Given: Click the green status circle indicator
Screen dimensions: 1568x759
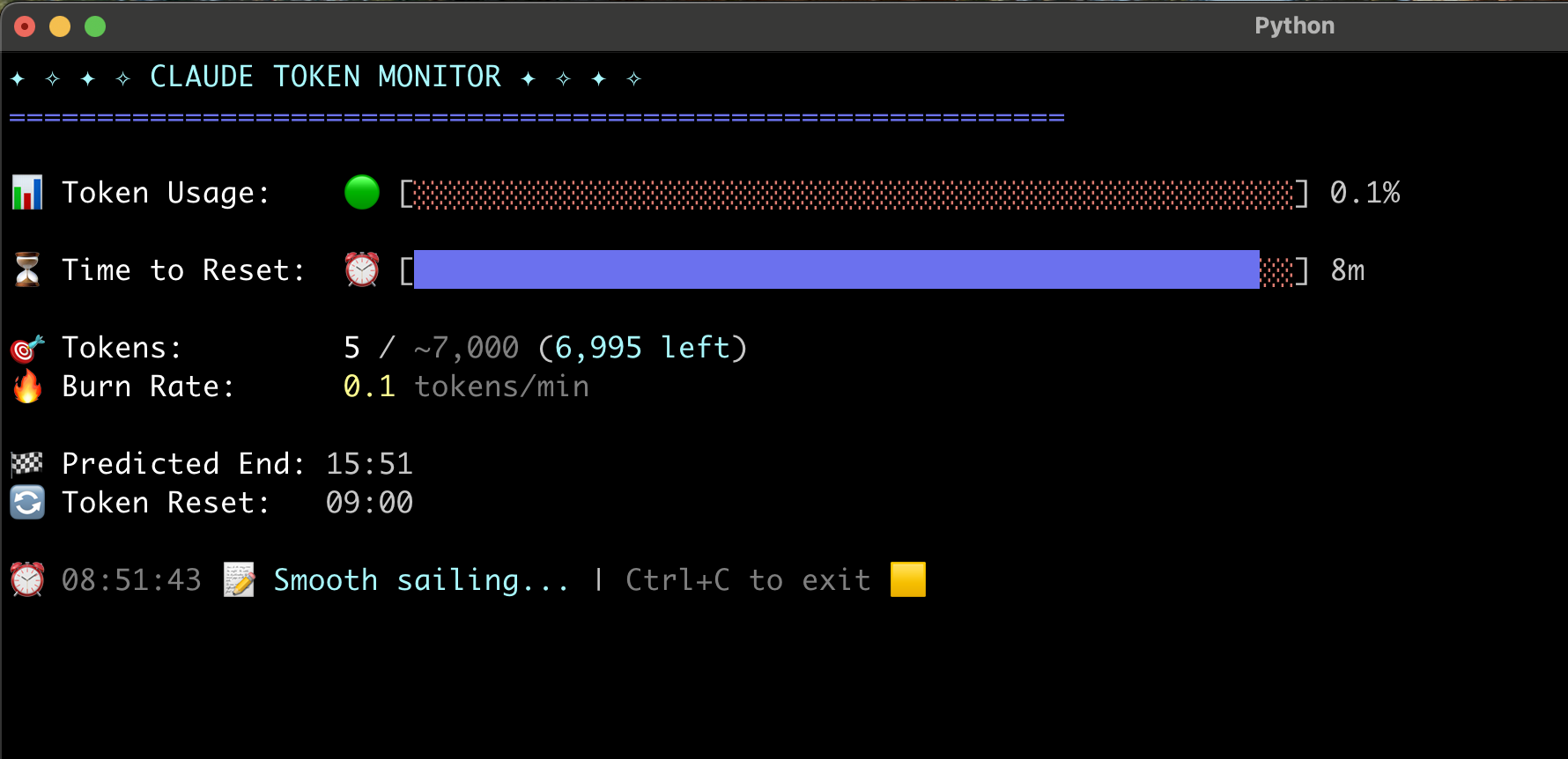Looking at the screenshot, I should [362, 193].
